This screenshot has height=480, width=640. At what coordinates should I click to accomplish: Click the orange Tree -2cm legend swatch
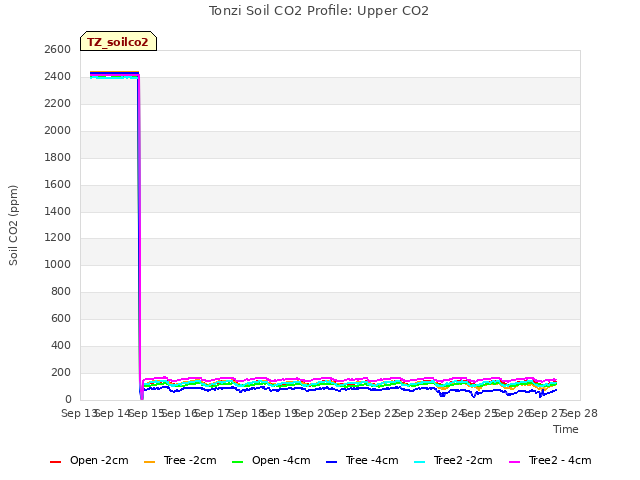point(150,462)
